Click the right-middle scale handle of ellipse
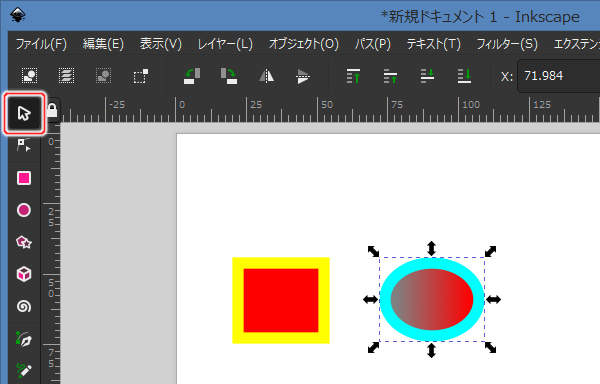Viewport: 600px width, 384px height. (x=493, y=299)
